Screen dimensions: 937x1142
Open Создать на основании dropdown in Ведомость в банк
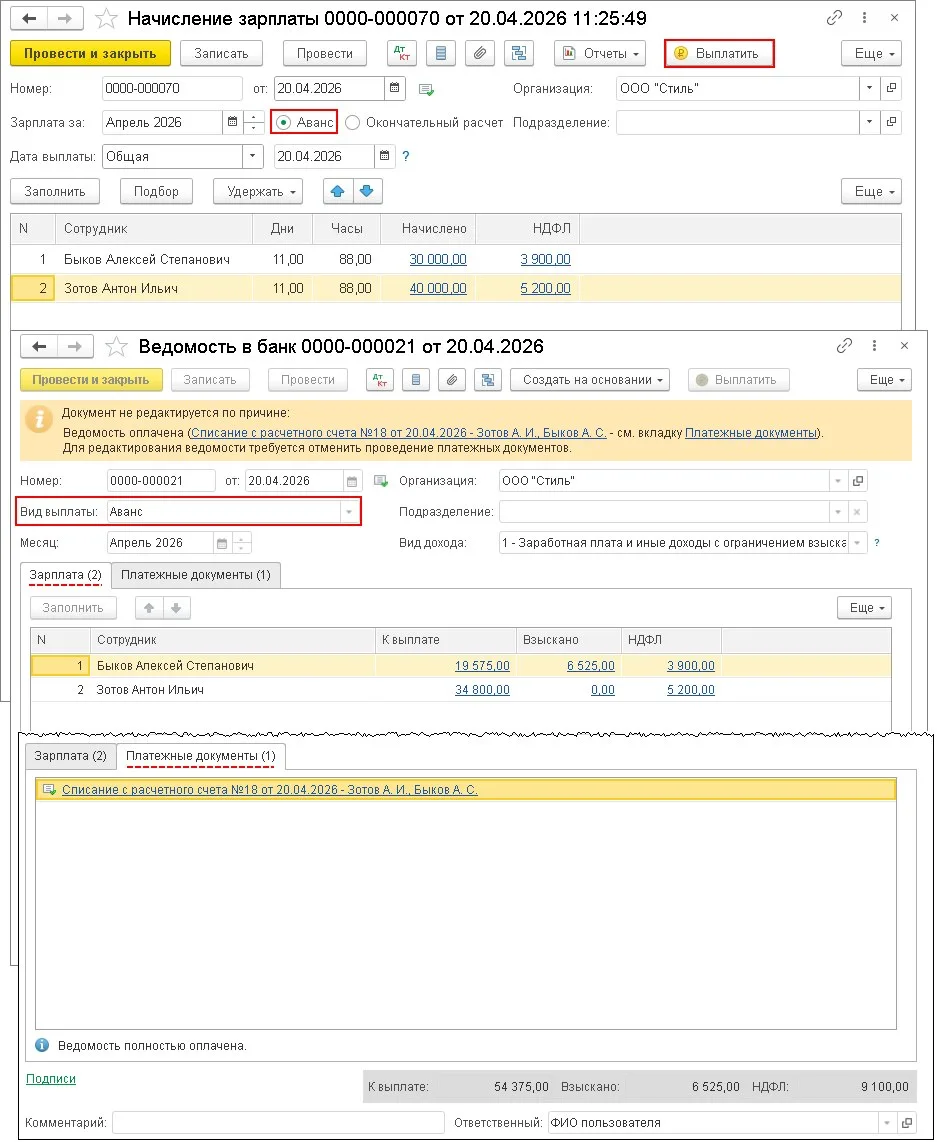click(x=590, y=379)
